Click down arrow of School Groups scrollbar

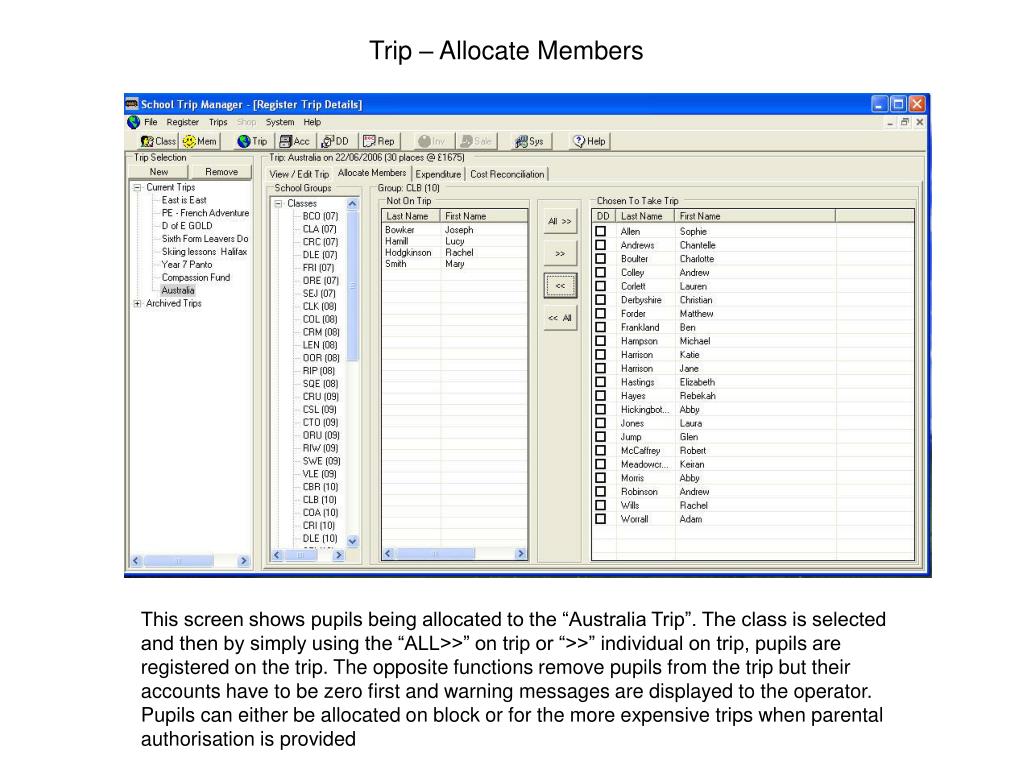click(x=353, y=541)
